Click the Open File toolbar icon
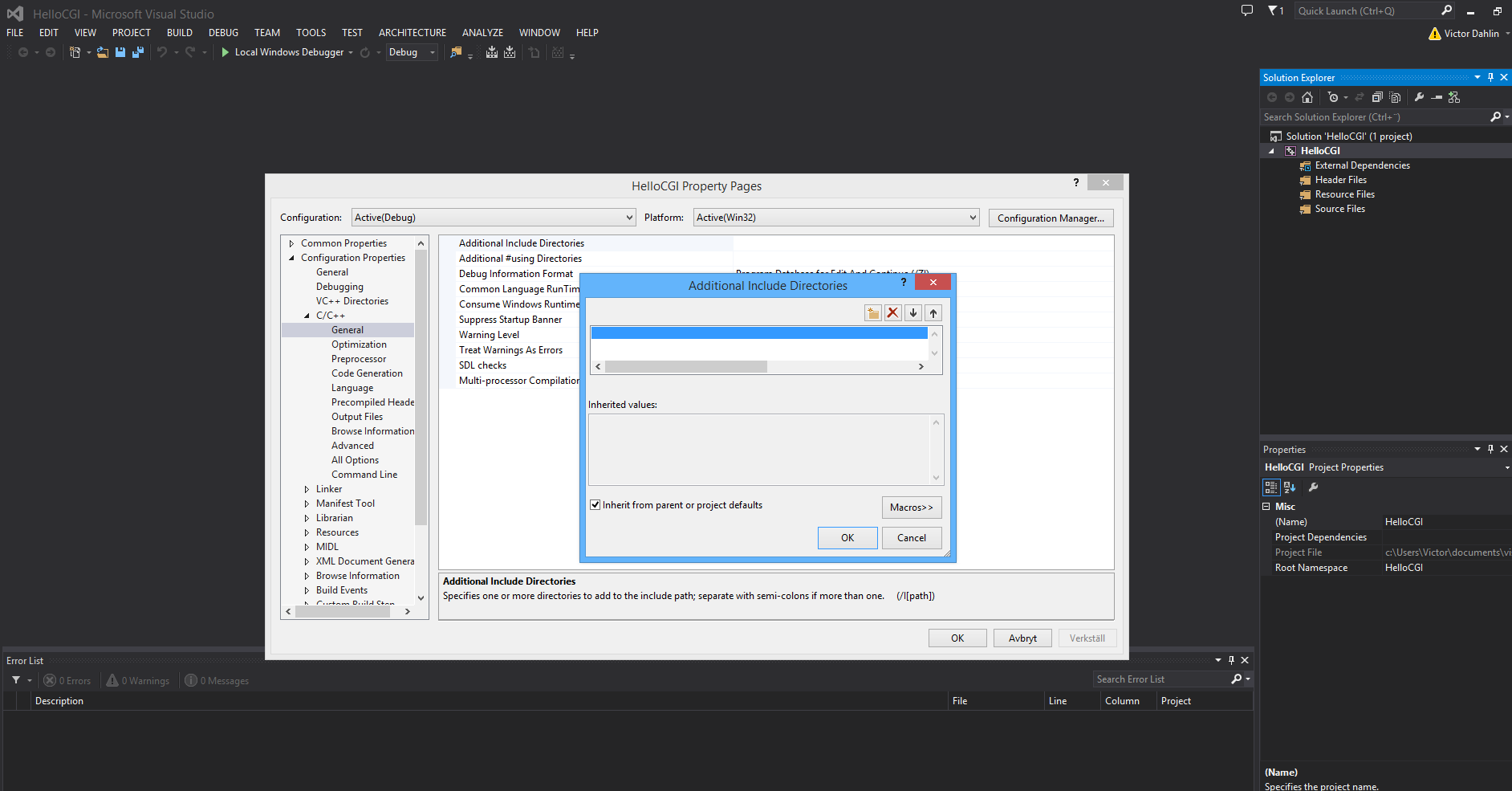1512x791 pixels. click(x=103, y=52)
